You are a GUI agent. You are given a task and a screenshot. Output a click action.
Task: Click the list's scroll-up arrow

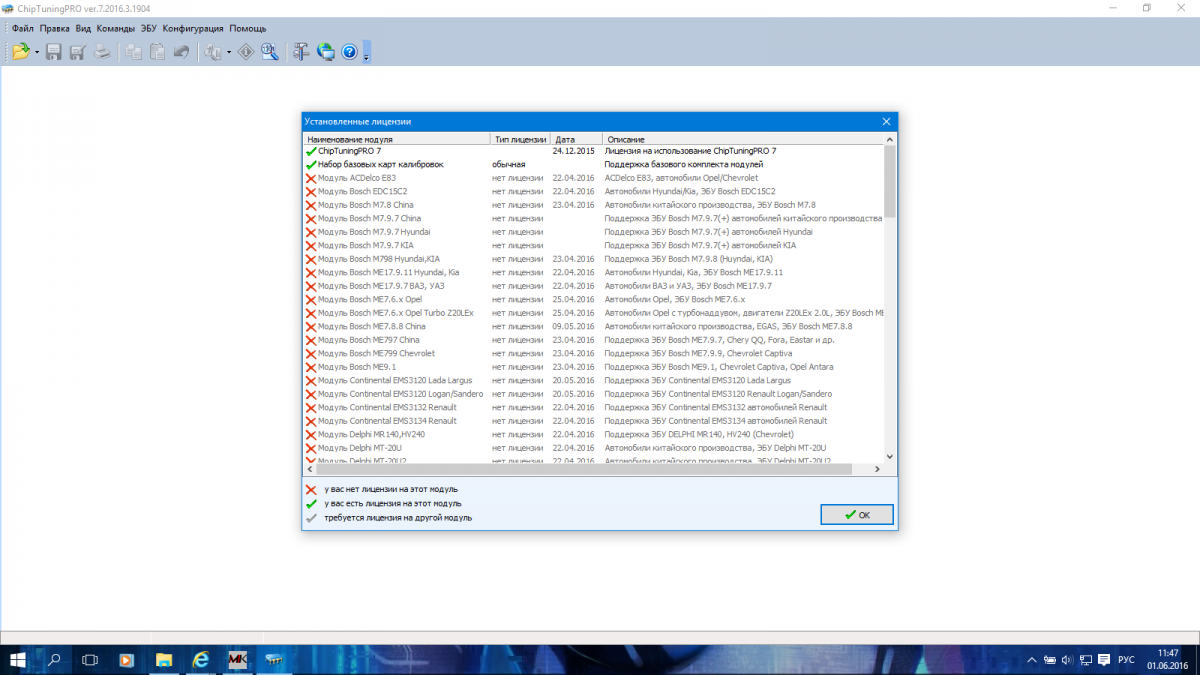coord(889,139)
